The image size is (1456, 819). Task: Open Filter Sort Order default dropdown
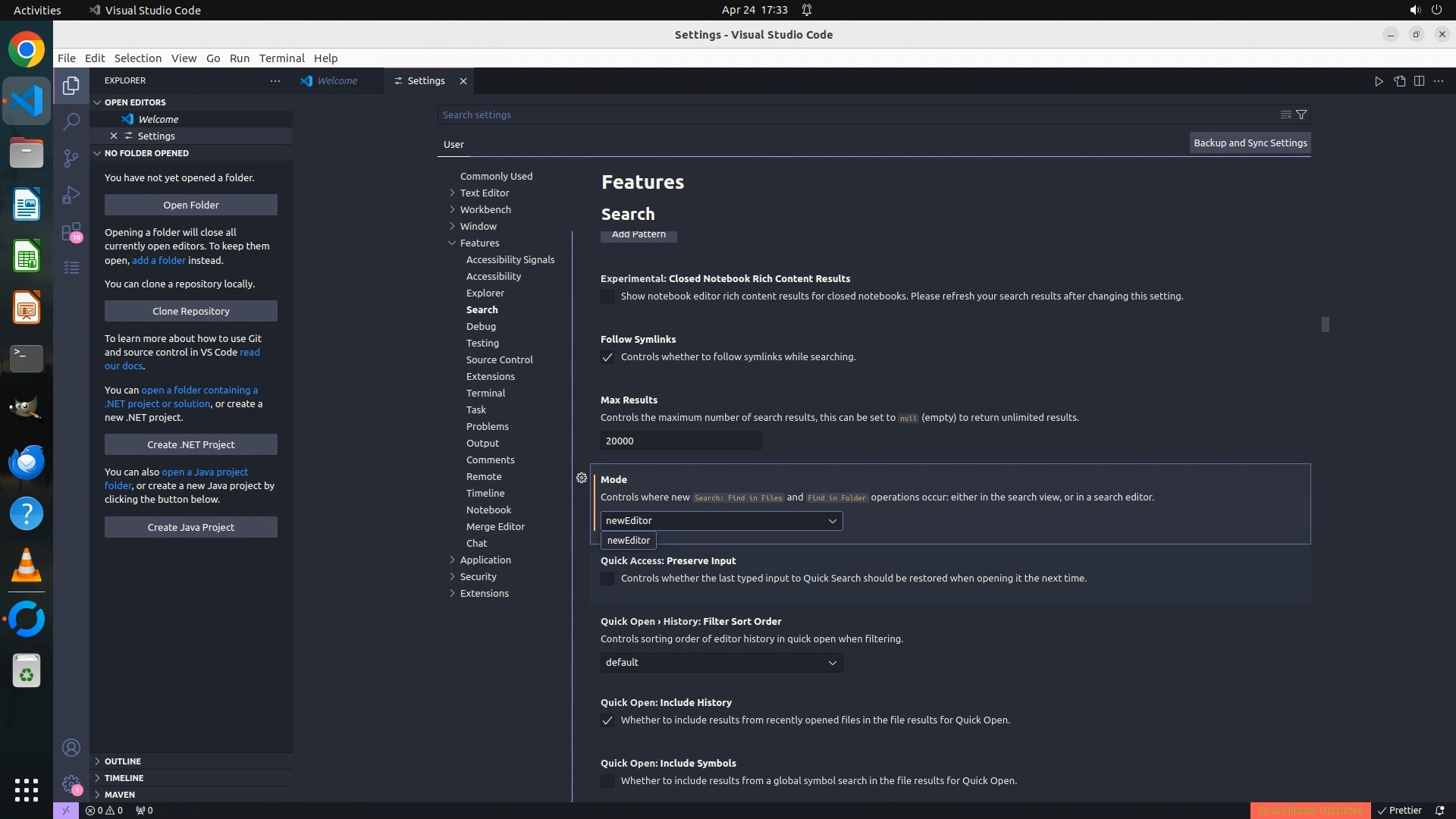click(x=720, y=663)
